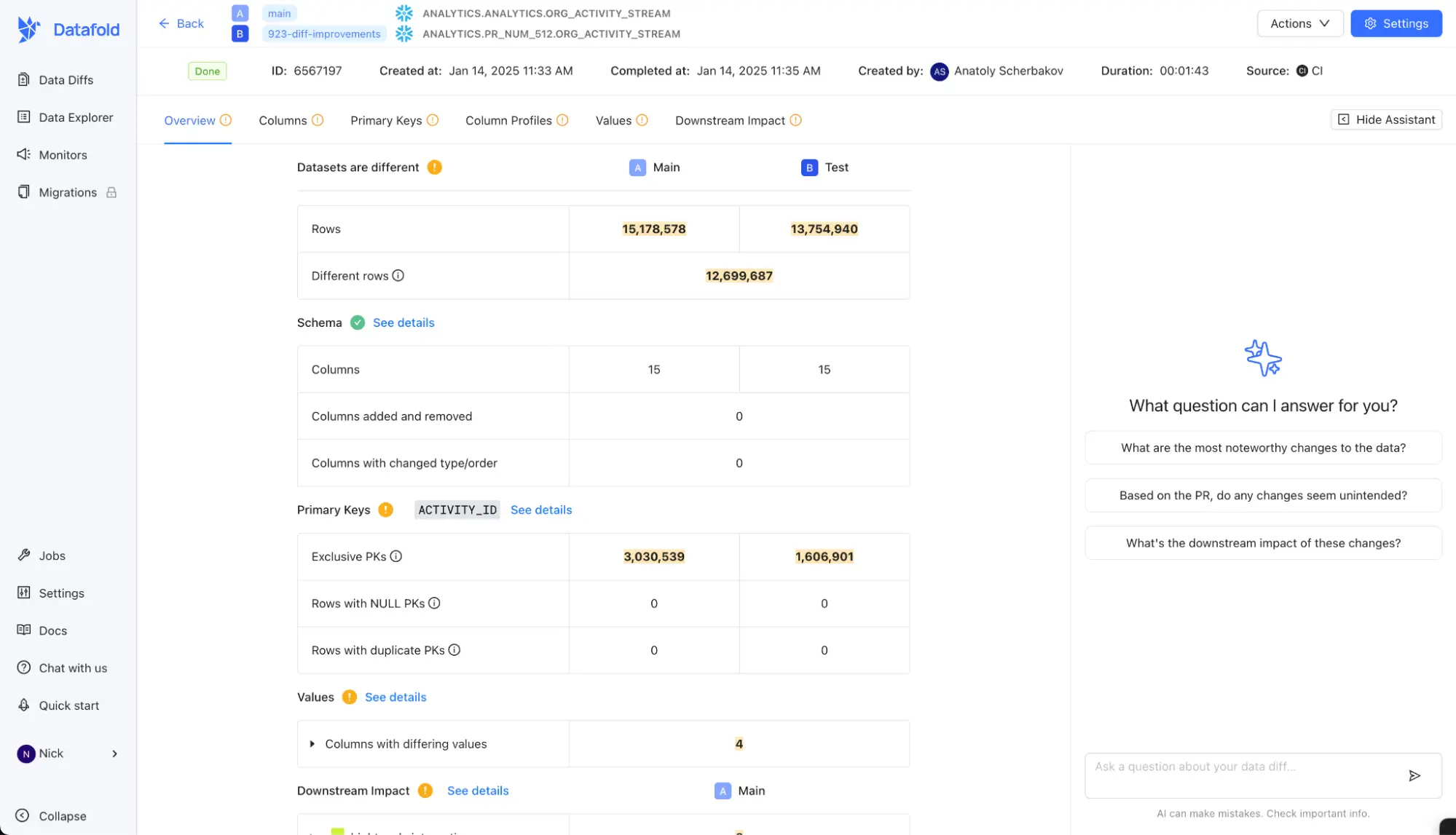The width and height of the screenshot is (1456, 835).
Task: Switch to the Downstream Impact tab
Action: coord(730,120)
